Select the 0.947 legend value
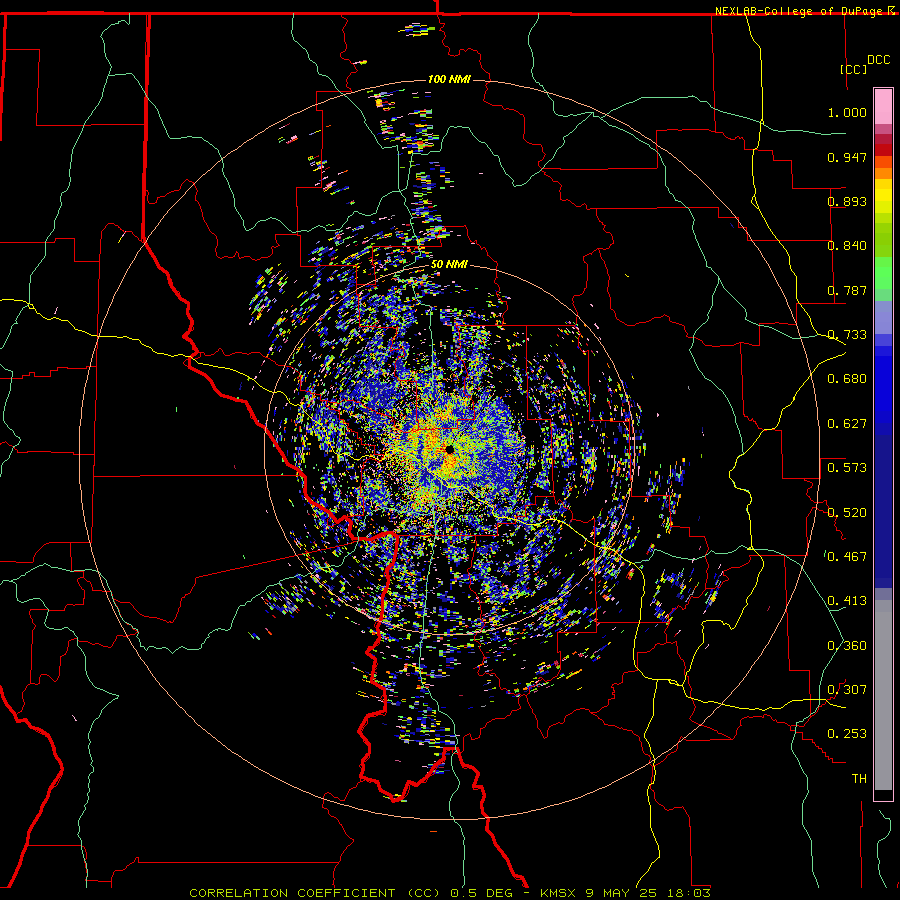This screenshot has width=900, height=900. click(847, 157)
